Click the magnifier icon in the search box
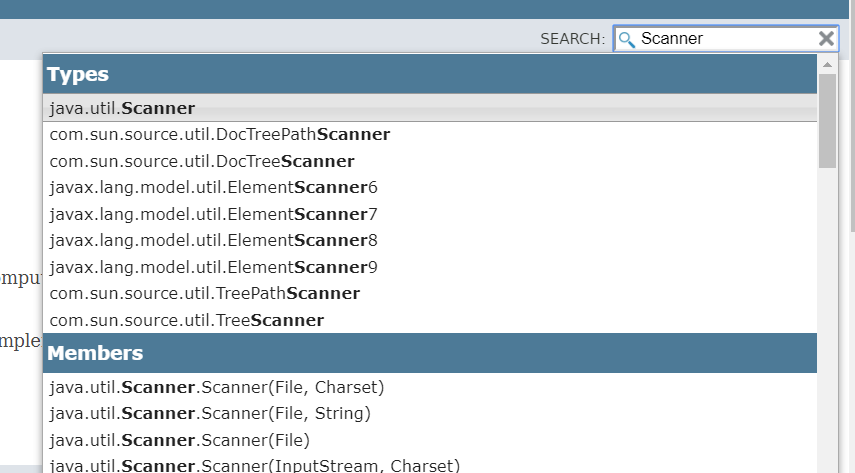 [x=627, y=39]
